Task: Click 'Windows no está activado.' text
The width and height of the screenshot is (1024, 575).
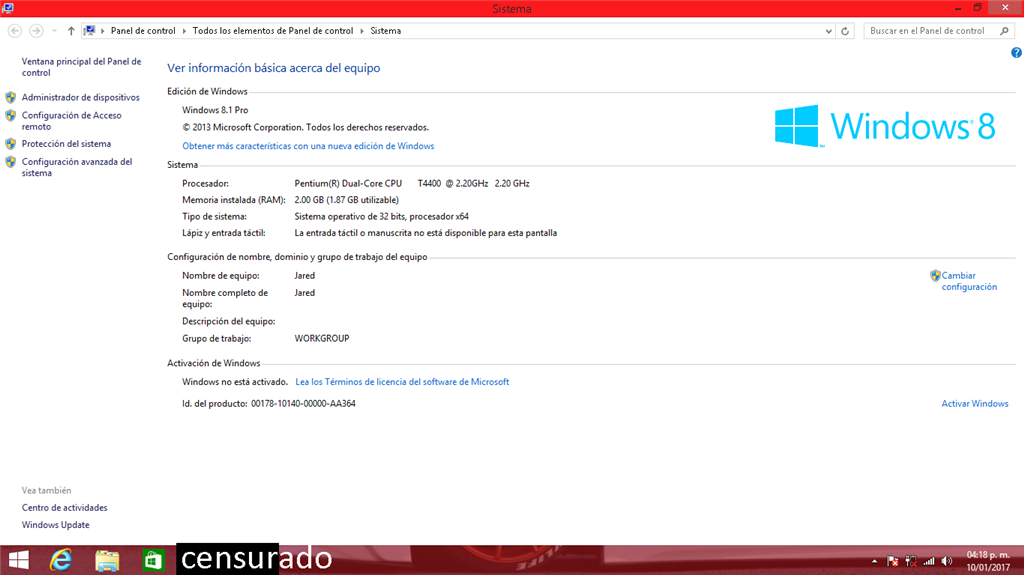Action: pyautogui.click(x=234, y=382)
